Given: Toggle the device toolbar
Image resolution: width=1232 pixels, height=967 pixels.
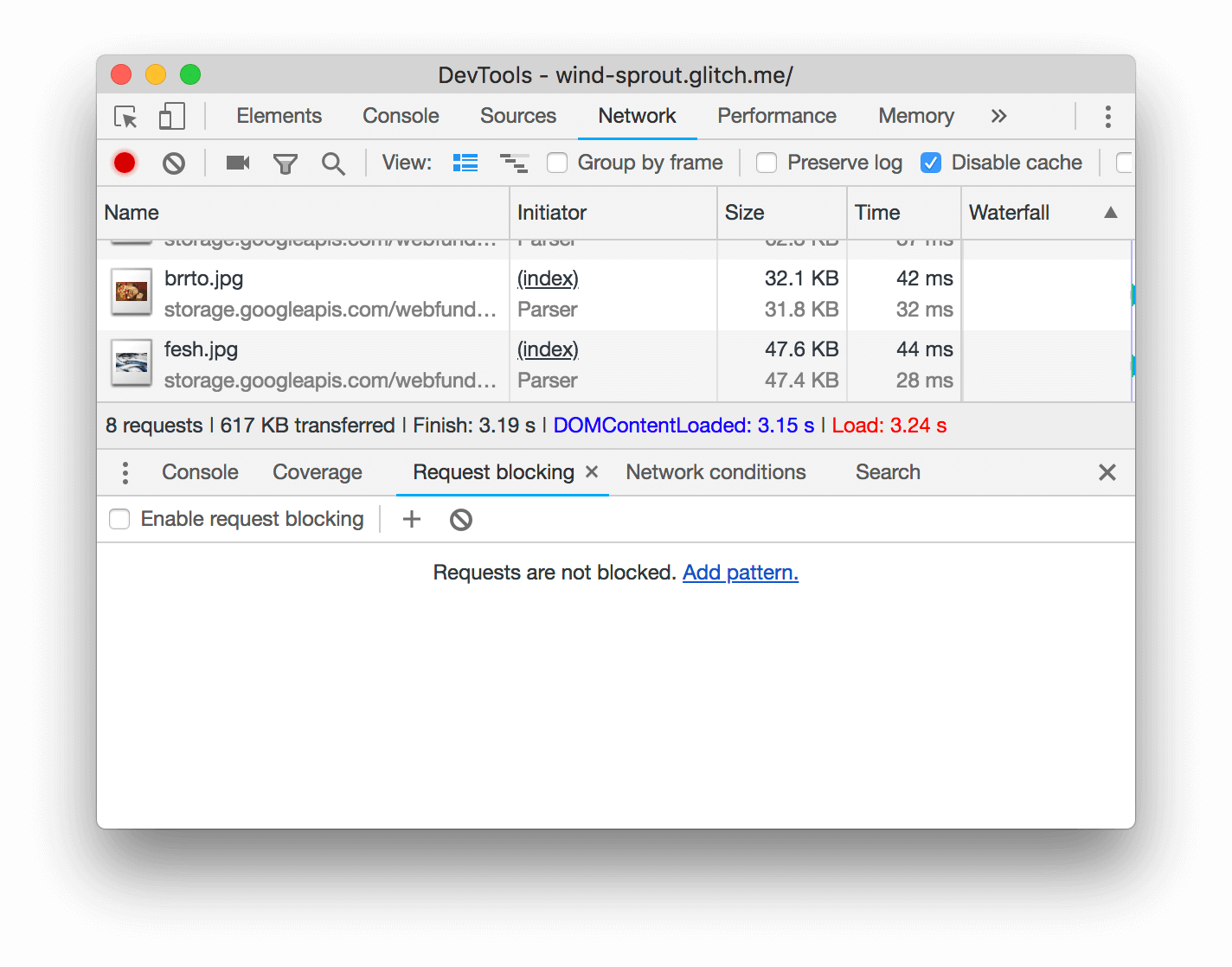Looking at the screenshot, I should [170, 116].
